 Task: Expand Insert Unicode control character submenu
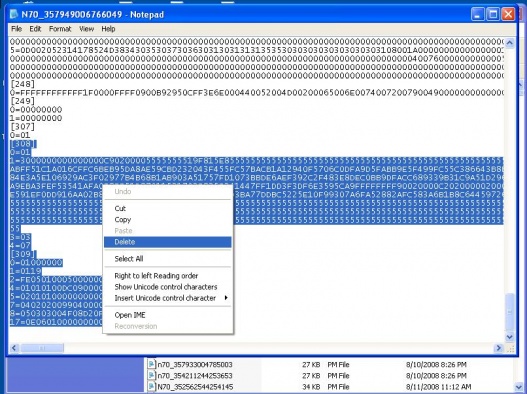pos(167,298)
